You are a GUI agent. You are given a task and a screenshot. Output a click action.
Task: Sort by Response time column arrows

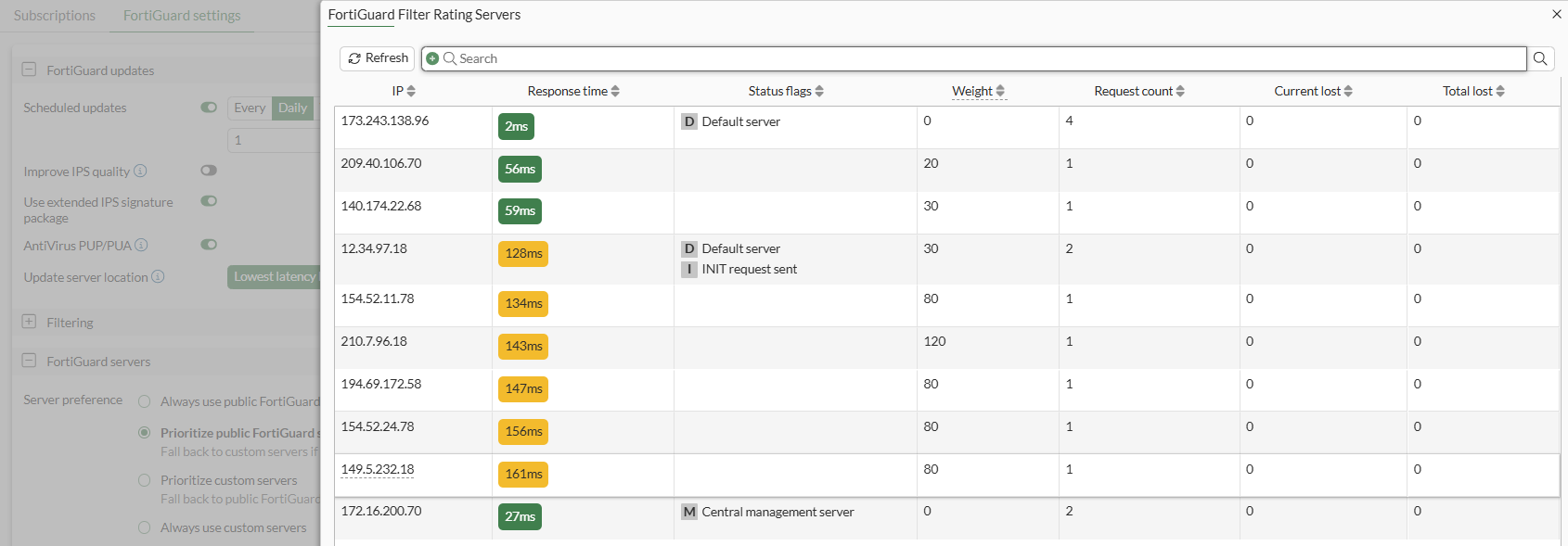click(615, 91)
